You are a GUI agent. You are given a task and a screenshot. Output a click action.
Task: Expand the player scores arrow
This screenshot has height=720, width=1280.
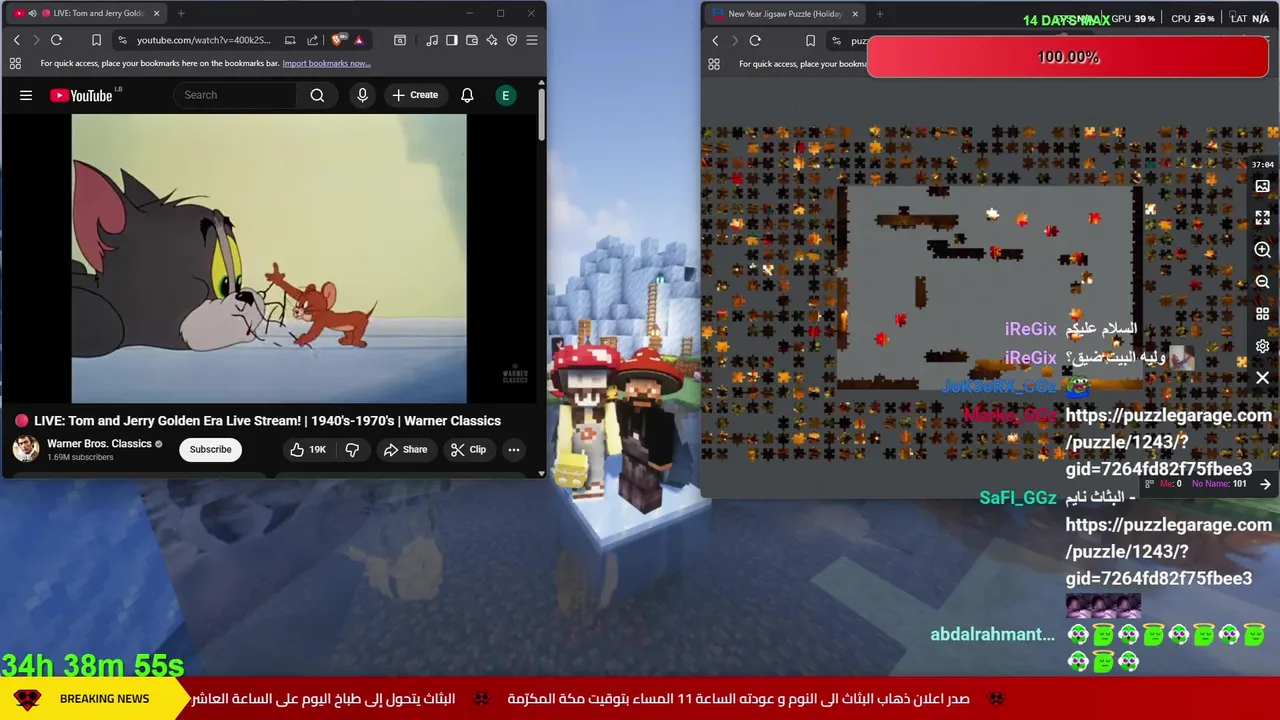click(1265, 484)
